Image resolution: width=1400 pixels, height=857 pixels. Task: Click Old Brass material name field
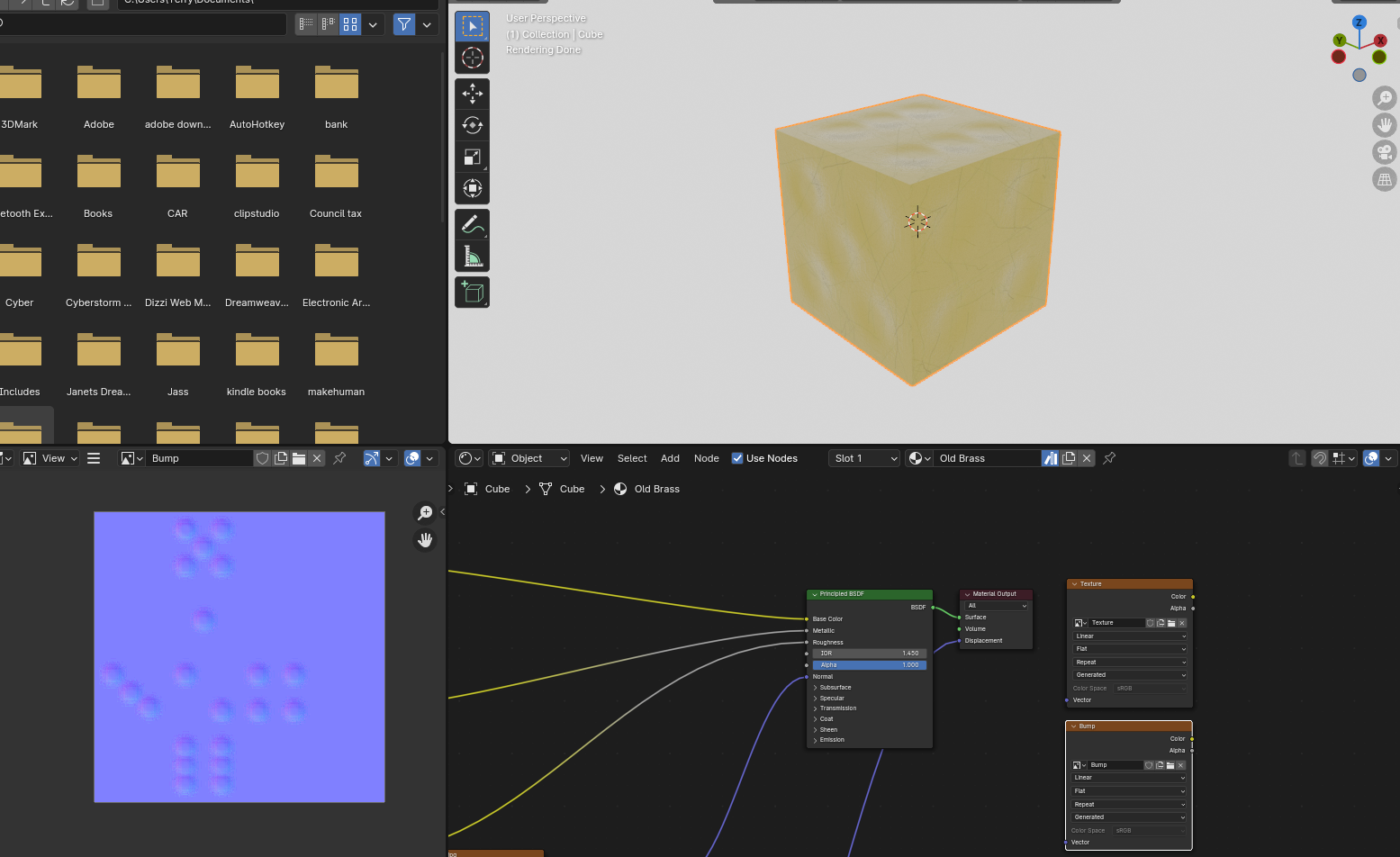pos(988,458)
